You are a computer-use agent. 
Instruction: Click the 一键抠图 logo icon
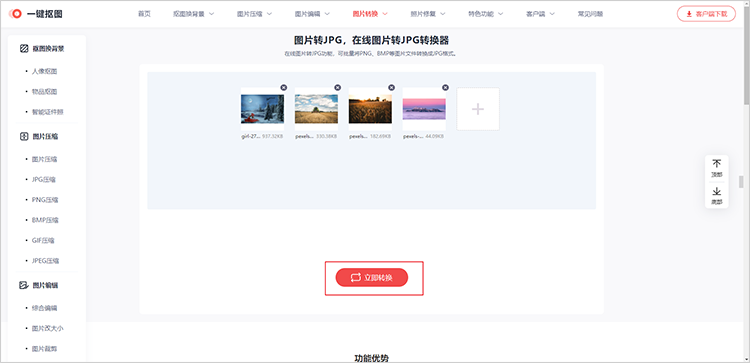click(15, 14)
